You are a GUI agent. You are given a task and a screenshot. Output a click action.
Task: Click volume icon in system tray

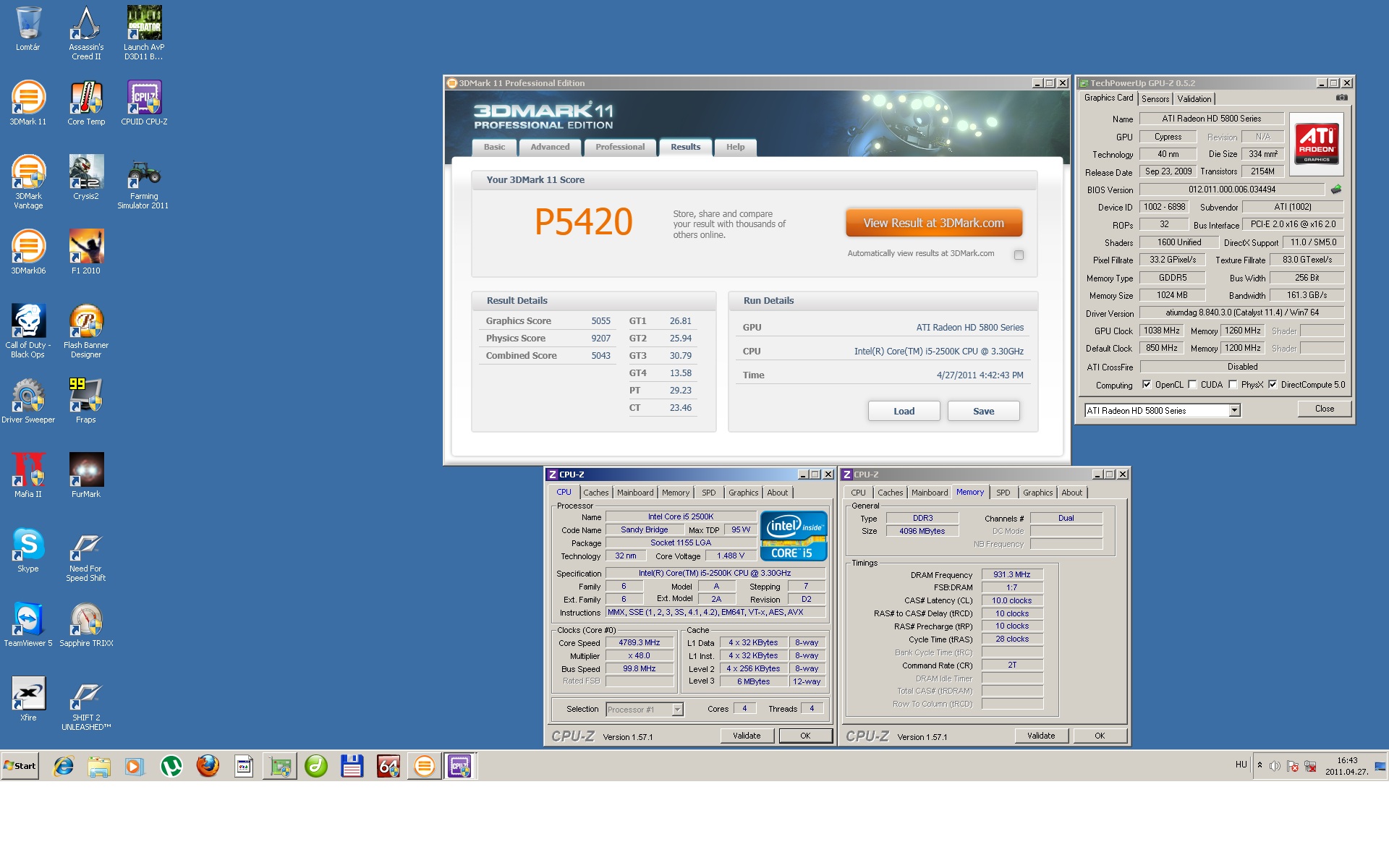coord(1275,766)
